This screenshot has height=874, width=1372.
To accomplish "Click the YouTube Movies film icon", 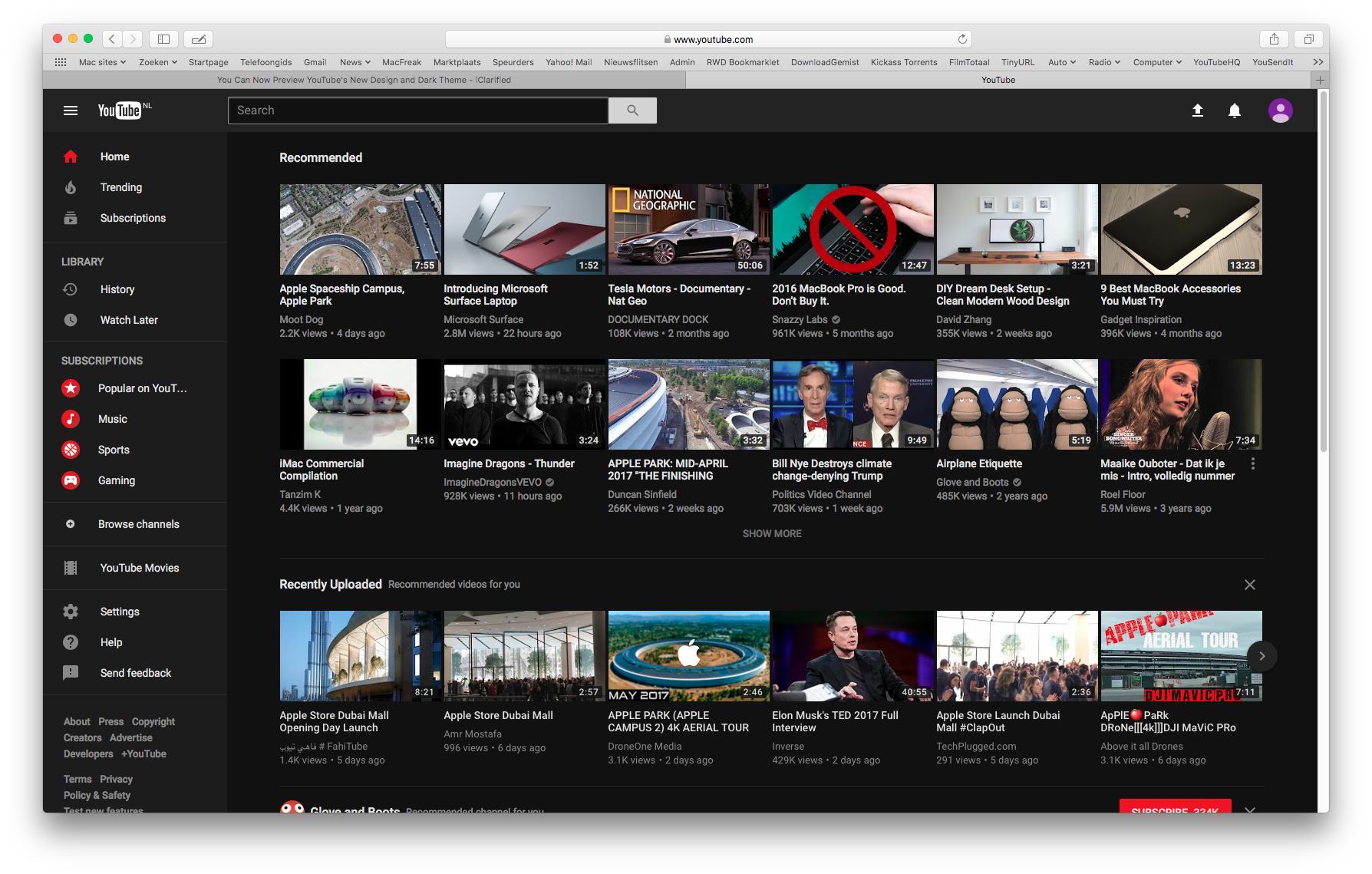I will 71,568.
